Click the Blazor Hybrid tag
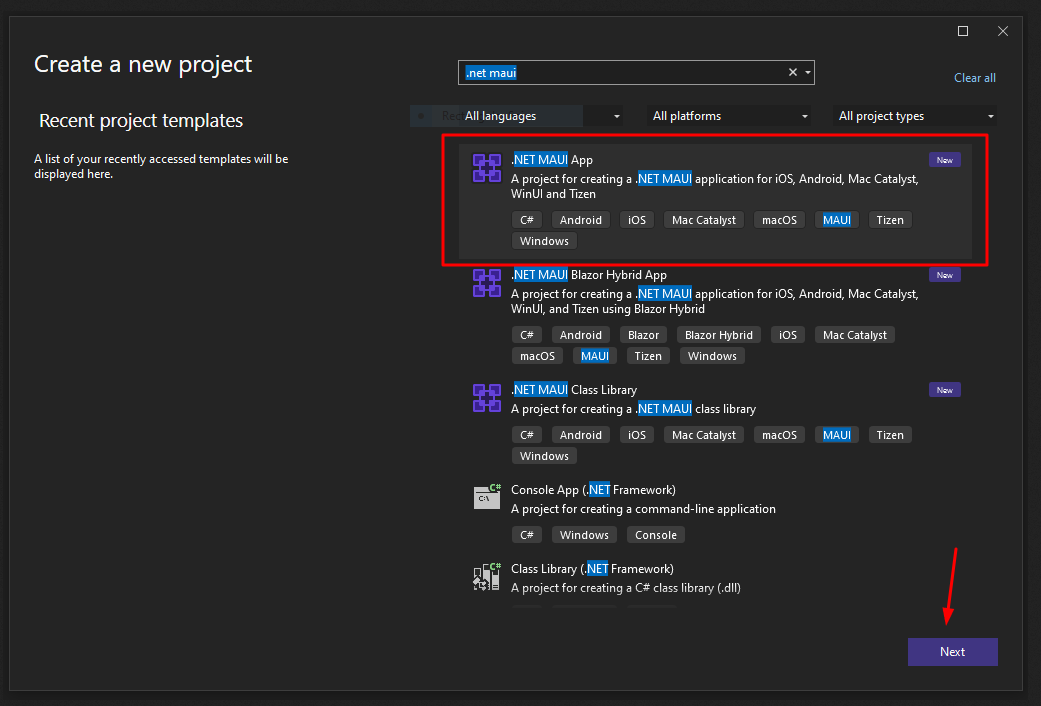1041x706 pixels. tap(718, 335)
